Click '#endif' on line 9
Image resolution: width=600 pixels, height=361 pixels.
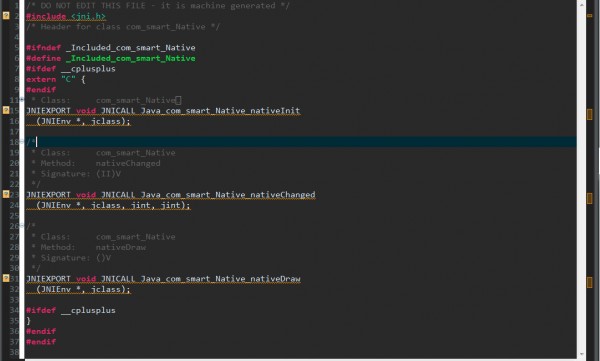(41, 90)
